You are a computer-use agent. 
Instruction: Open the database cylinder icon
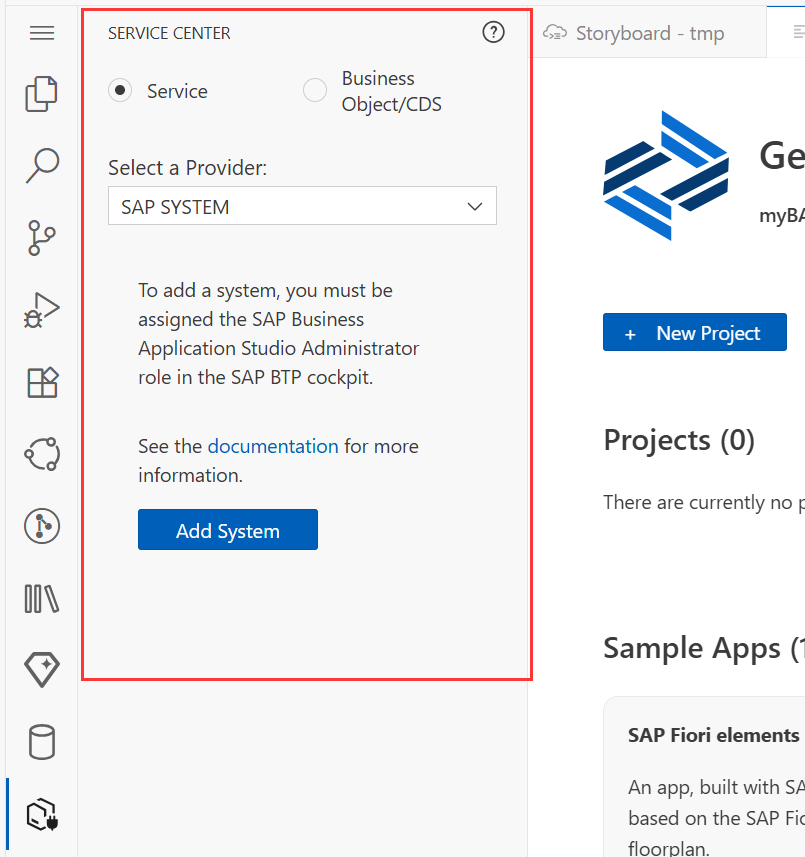(x=42, y=742)
